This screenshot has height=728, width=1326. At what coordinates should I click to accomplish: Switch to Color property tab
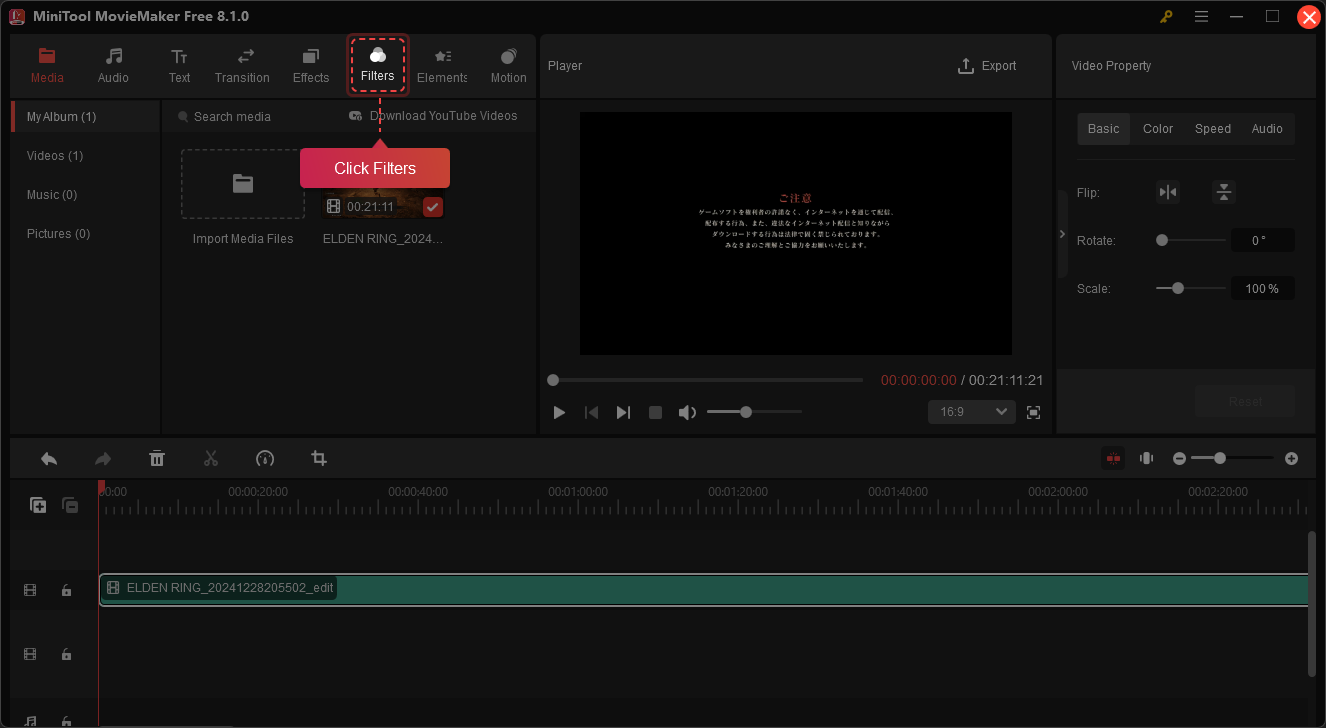[x=1158, y=129]
